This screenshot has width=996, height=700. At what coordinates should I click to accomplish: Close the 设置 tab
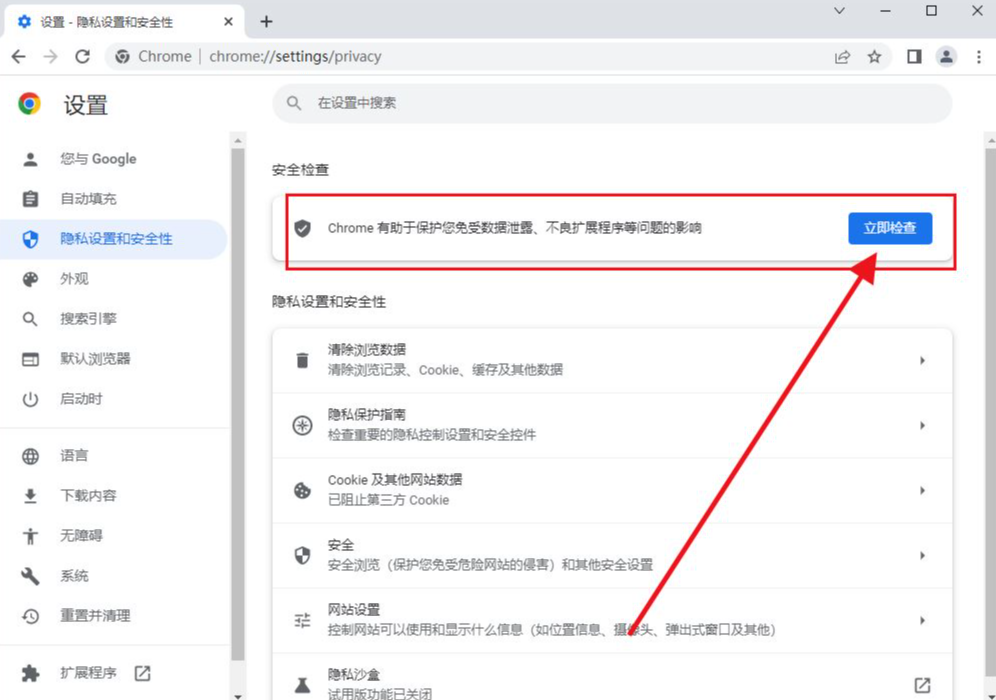tap(229, 22)
